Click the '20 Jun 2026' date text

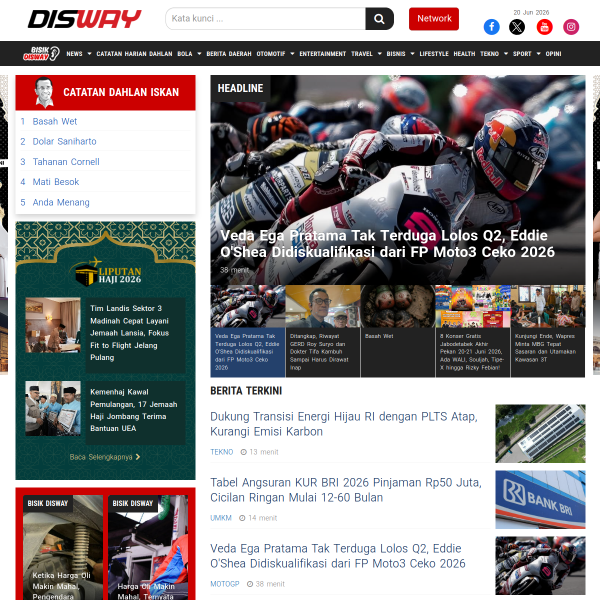[531, 12]
